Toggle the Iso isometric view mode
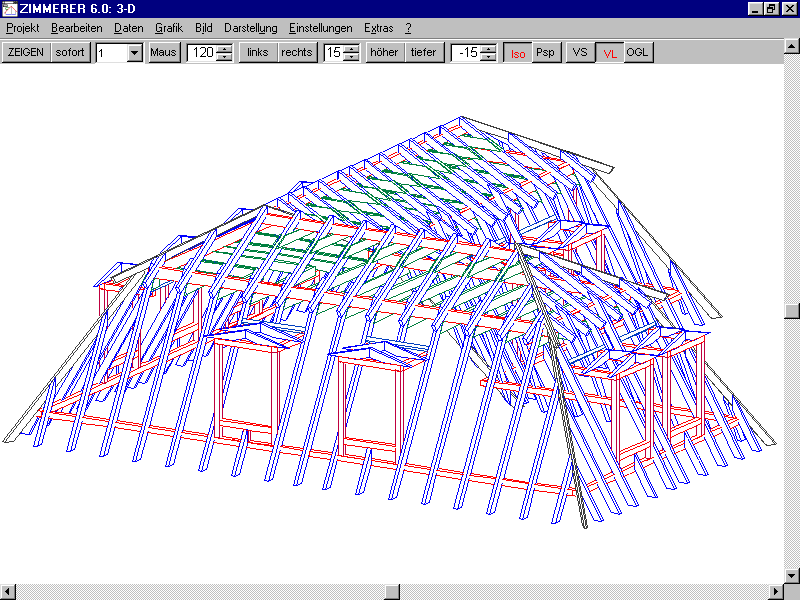Viewport: 800px width, 600px height. [517, 53]
